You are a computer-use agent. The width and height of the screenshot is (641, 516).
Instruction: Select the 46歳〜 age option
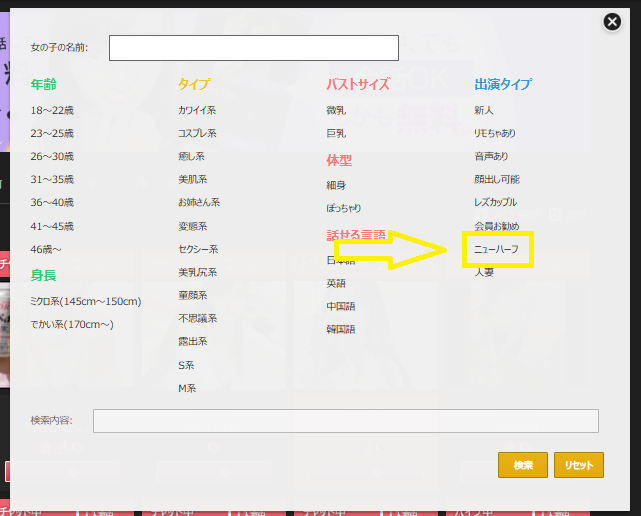46,249
